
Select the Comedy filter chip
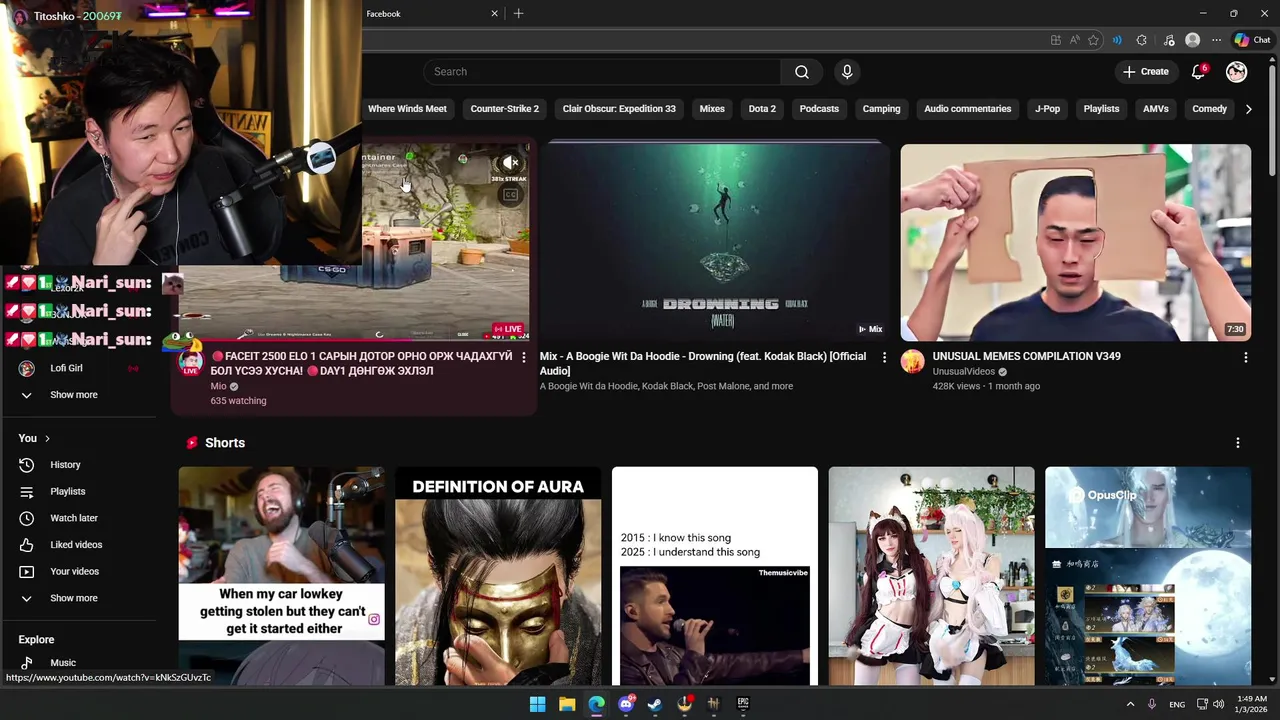[1209, 109]
